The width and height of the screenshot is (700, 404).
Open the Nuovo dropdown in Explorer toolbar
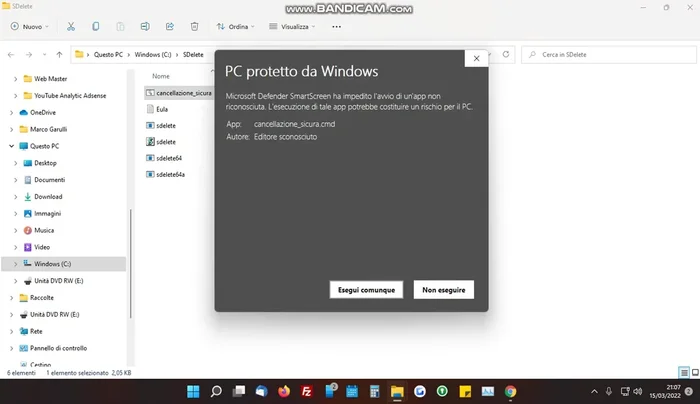(29, 26)
